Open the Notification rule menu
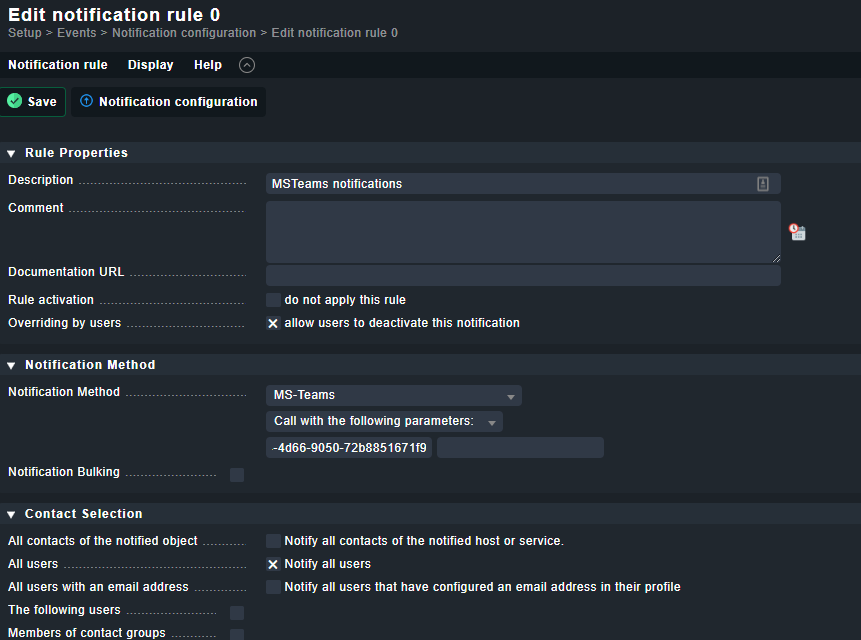 58,65
